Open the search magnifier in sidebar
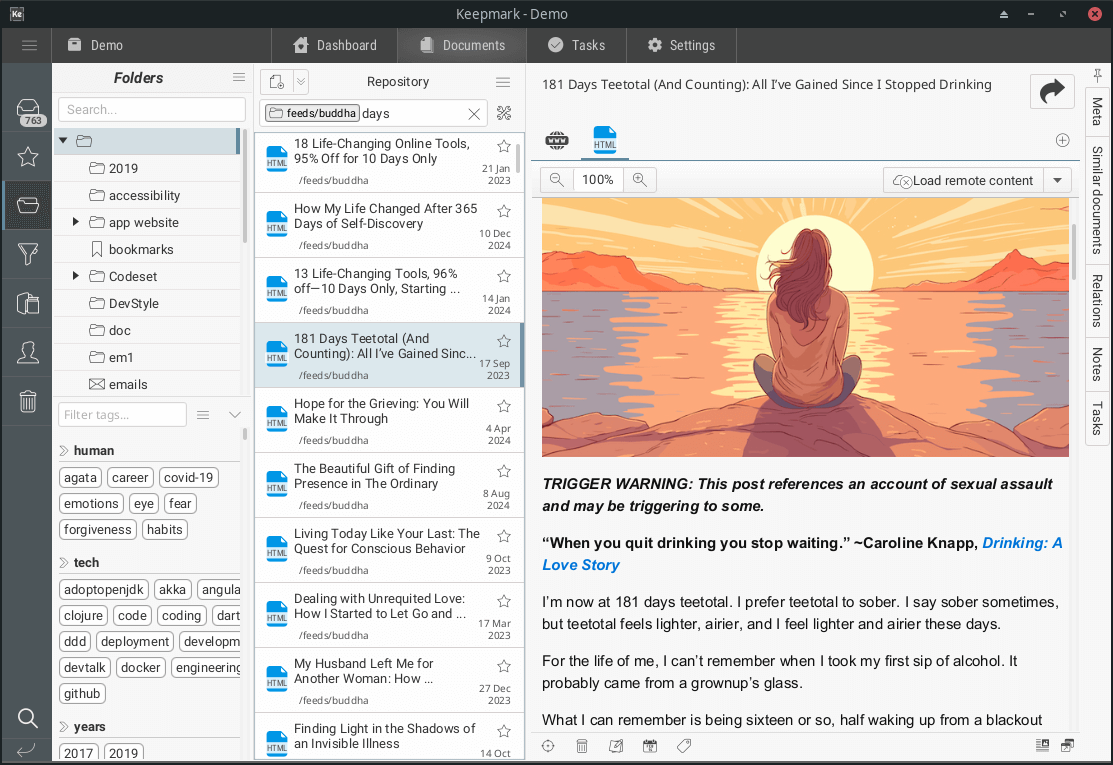1113x765 pixels. (x=28, y=718)
